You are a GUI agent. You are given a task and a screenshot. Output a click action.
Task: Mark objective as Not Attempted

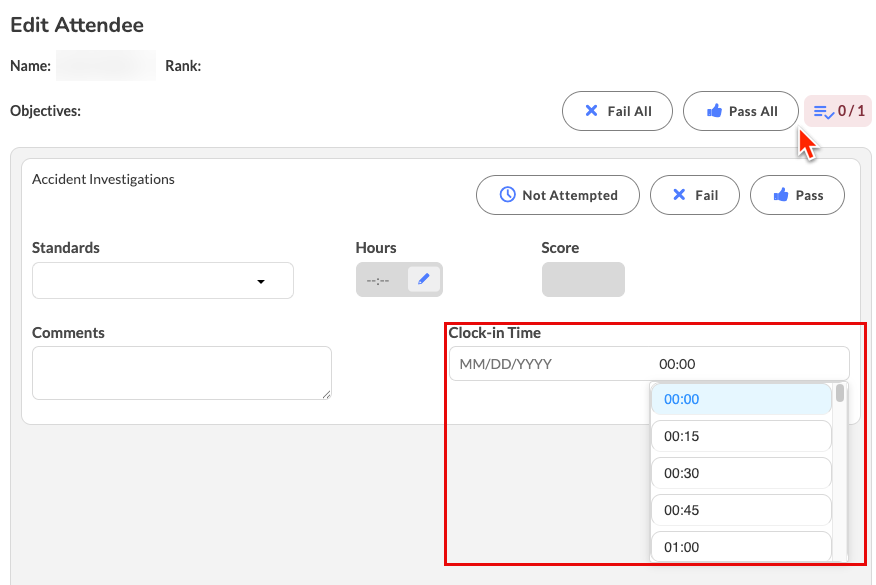tap(558, 195)
